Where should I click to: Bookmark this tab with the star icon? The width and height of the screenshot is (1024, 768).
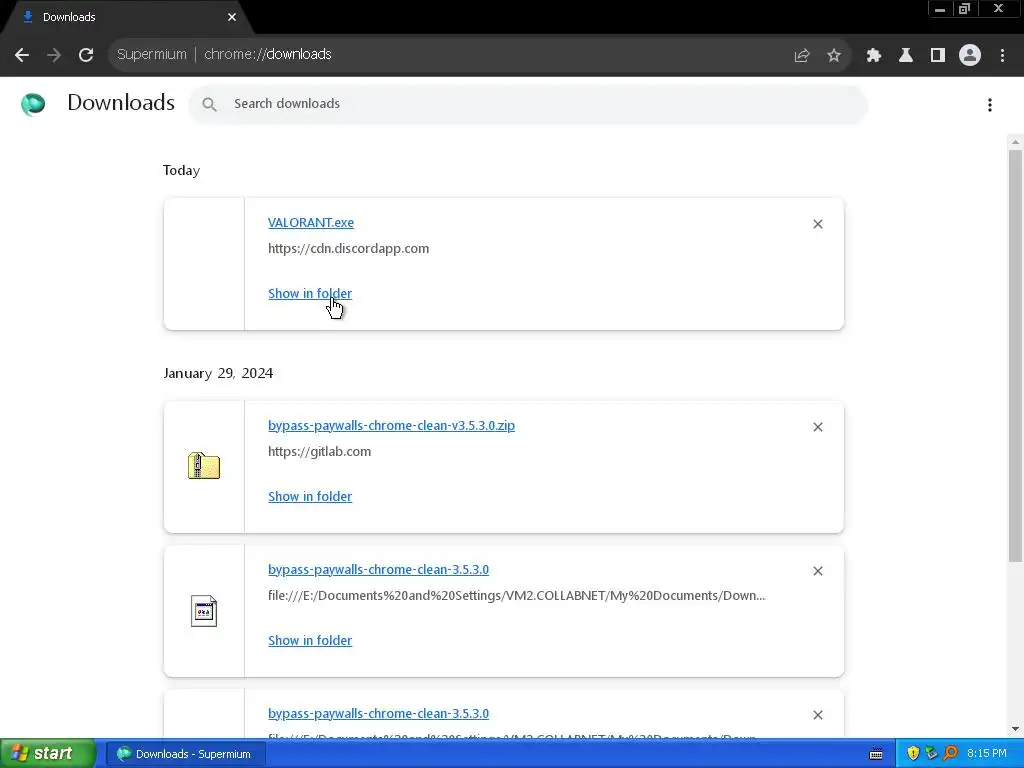pyautogui.click(x=834, y=55)
